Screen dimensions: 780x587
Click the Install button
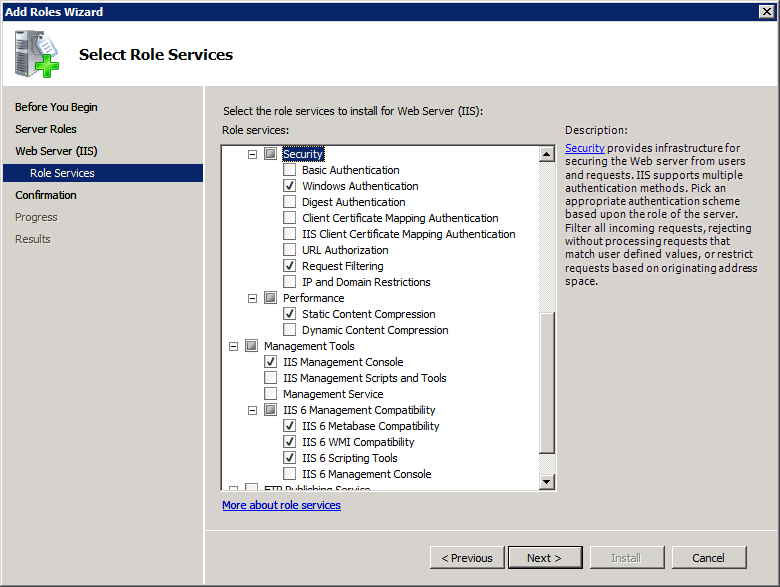pos(626,558)
